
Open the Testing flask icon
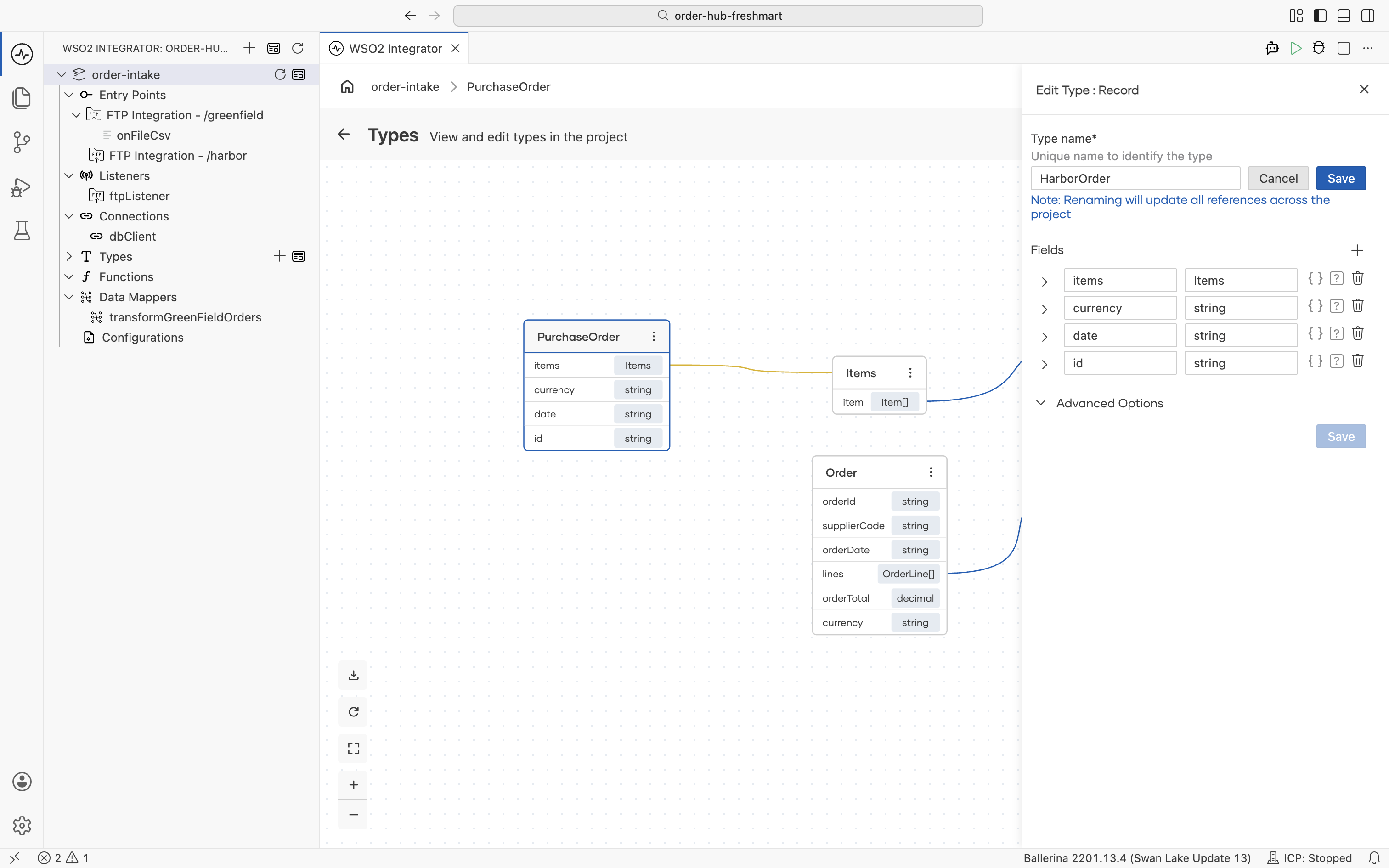tap(22, 231)
